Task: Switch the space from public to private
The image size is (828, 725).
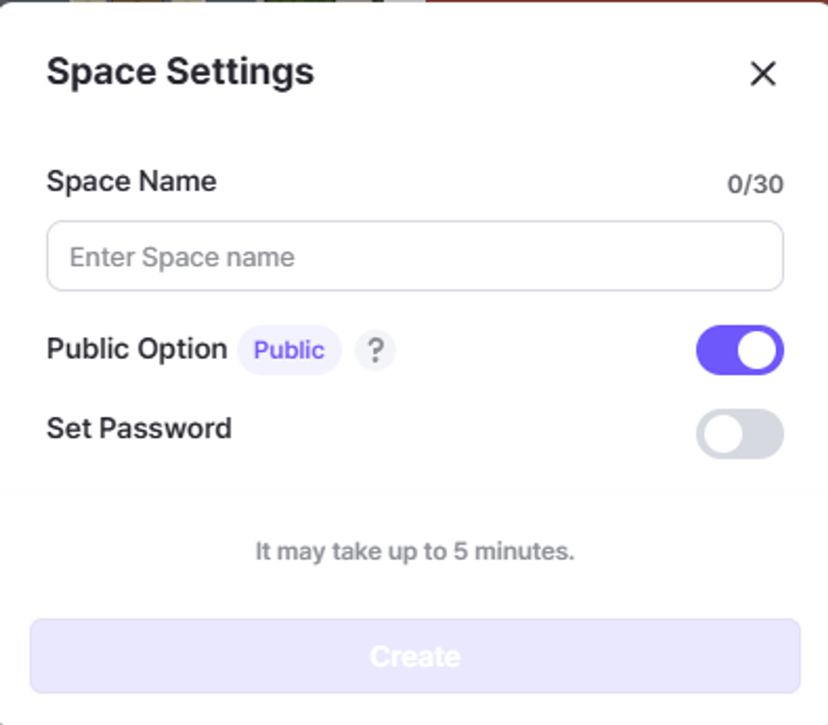Action: coord(739,351)
